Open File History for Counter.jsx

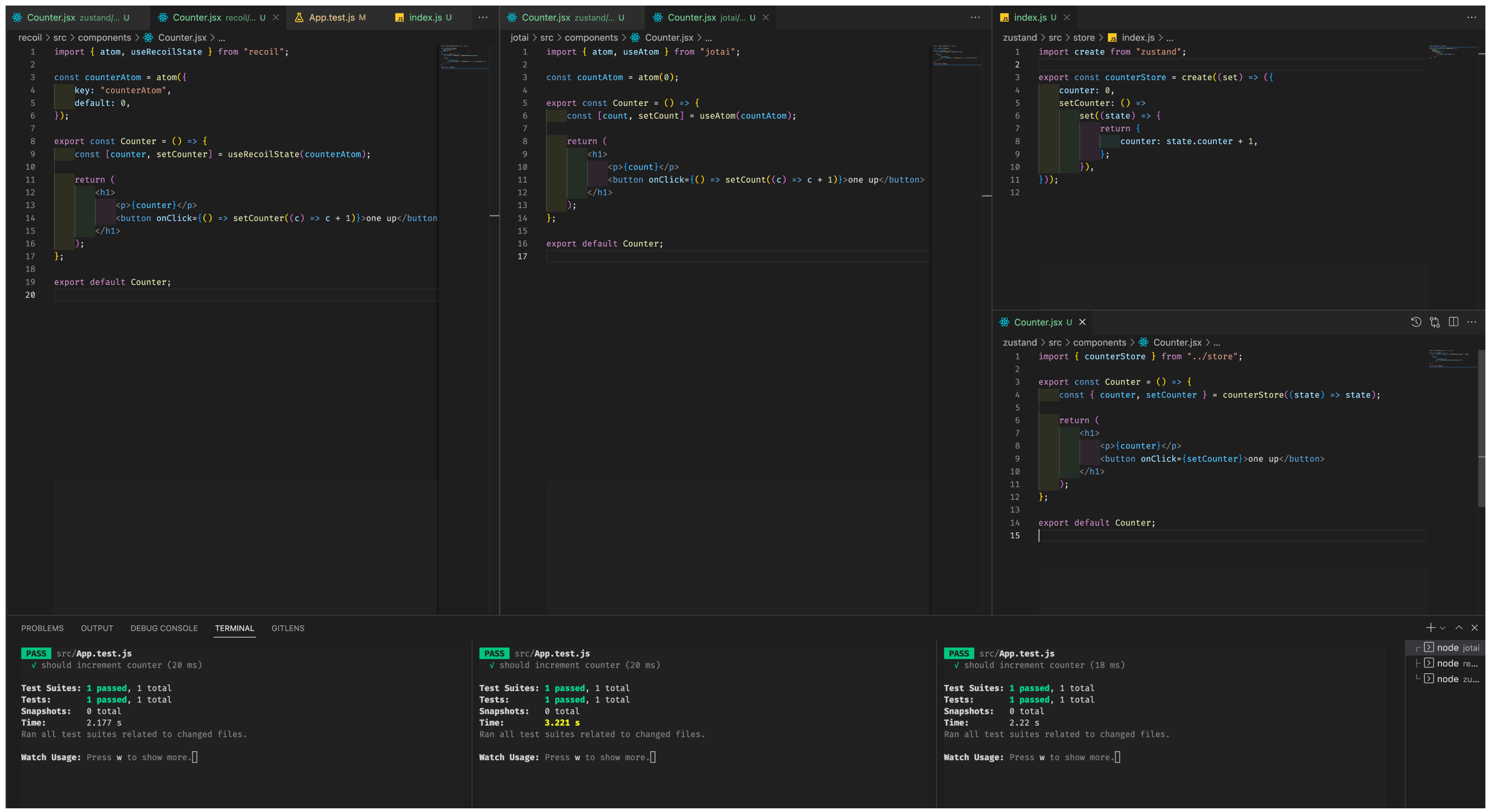click(x=1416, y=322)
